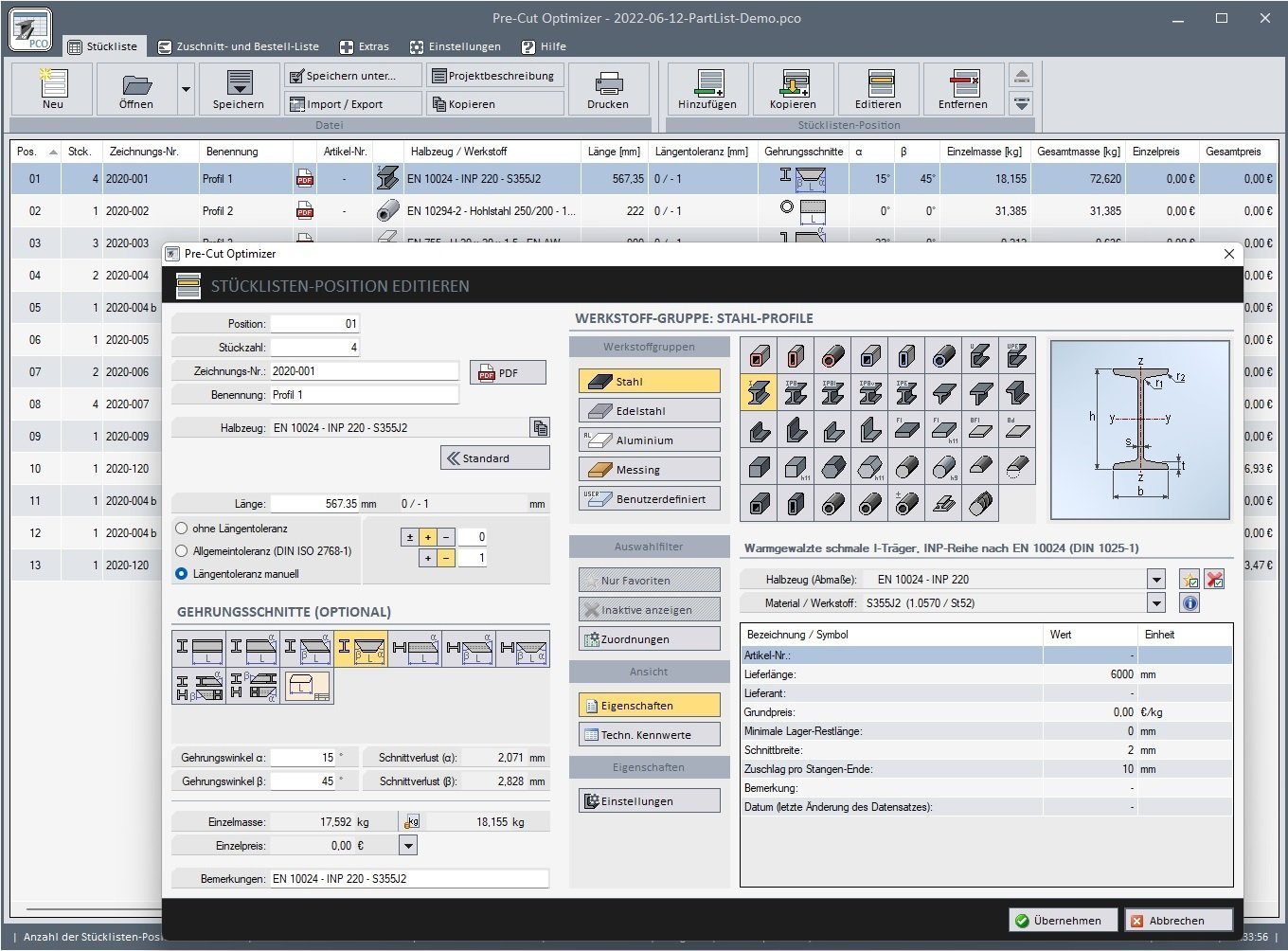Select Edelstahl material group

(x=650, y=411)
